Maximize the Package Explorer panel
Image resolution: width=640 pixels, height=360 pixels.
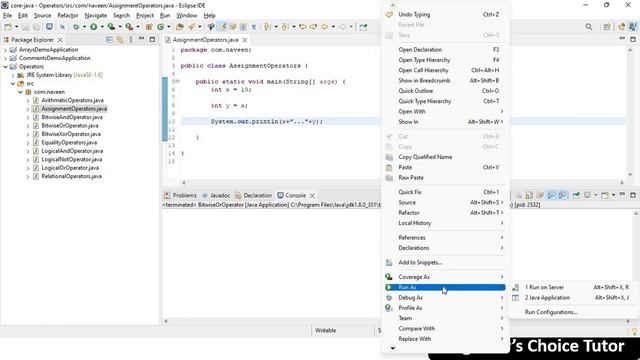click(x=152, y=40)
